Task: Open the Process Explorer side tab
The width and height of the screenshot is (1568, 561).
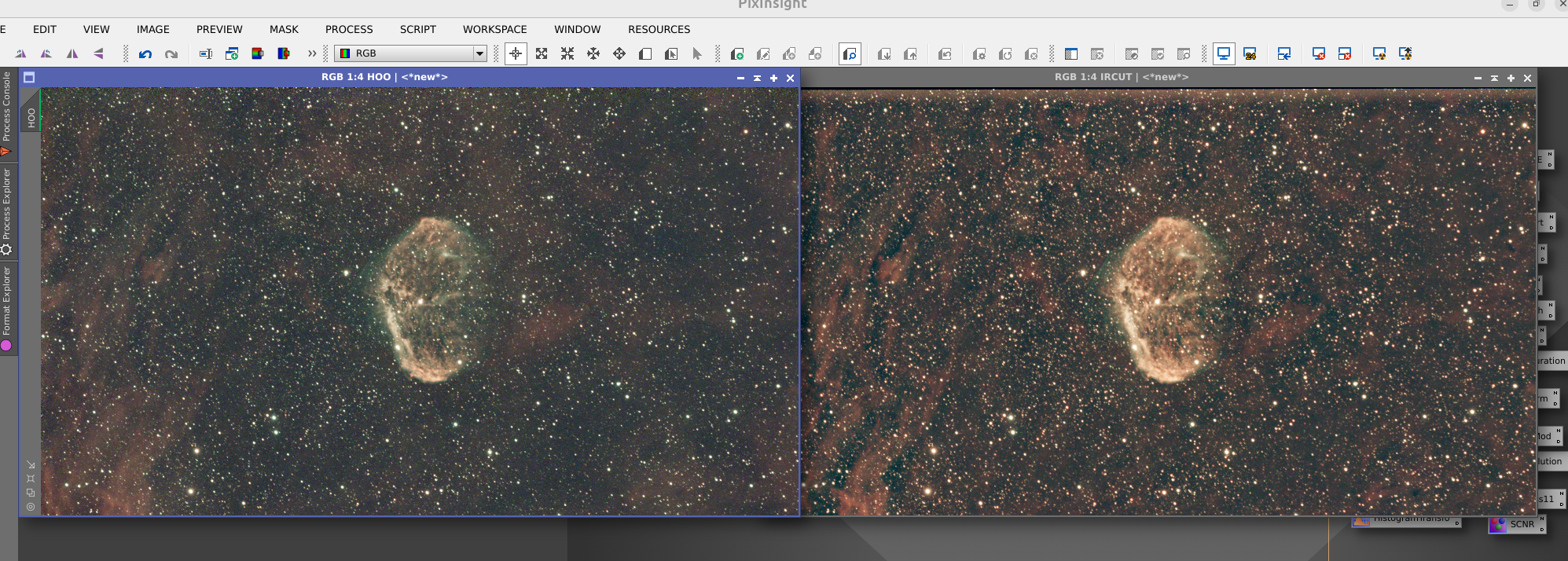Action: point(6,211)
